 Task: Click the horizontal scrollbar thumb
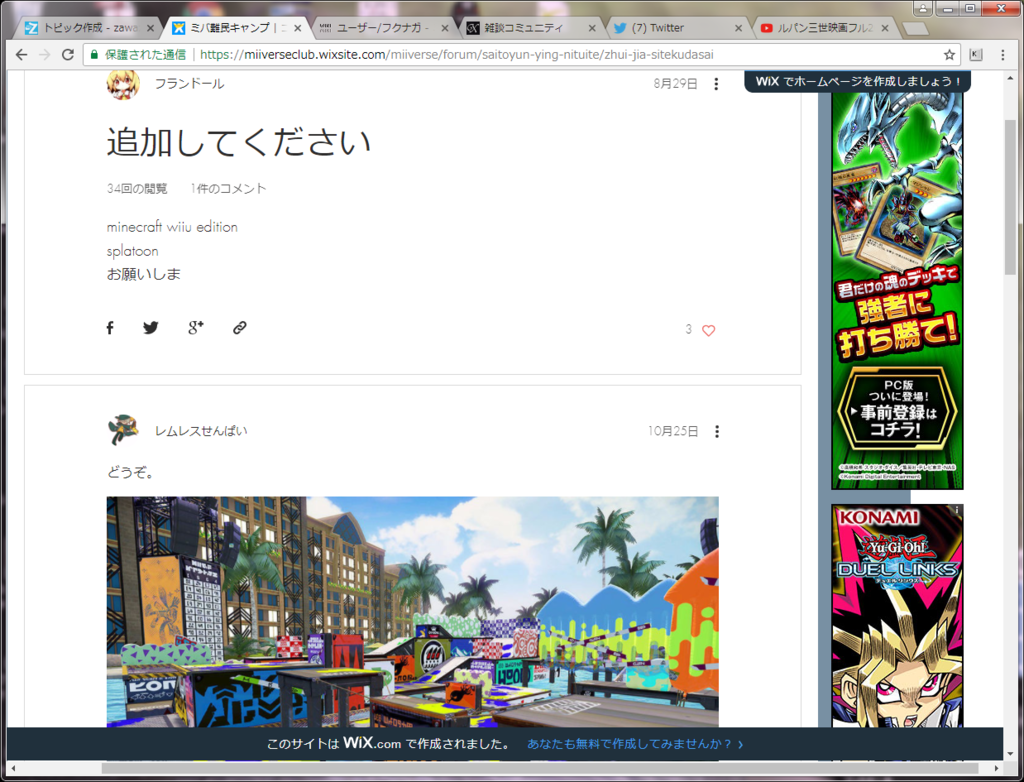coord(540,768)
